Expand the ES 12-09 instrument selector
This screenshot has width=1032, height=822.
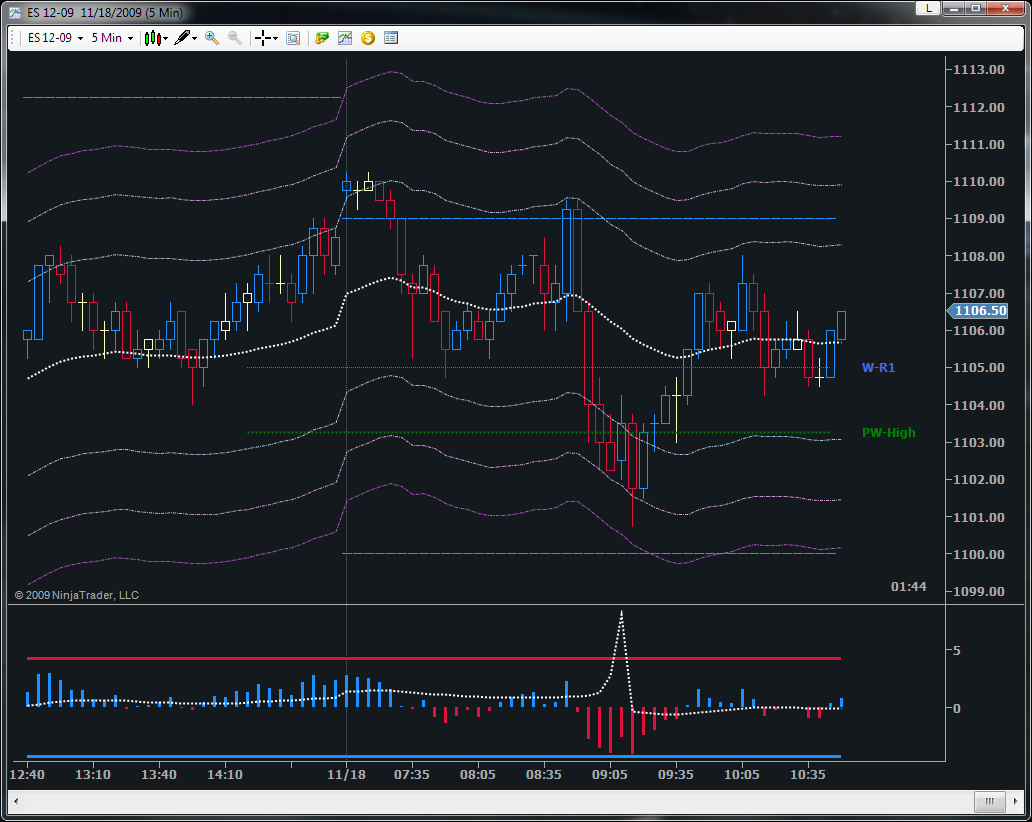tap(55, 38)
